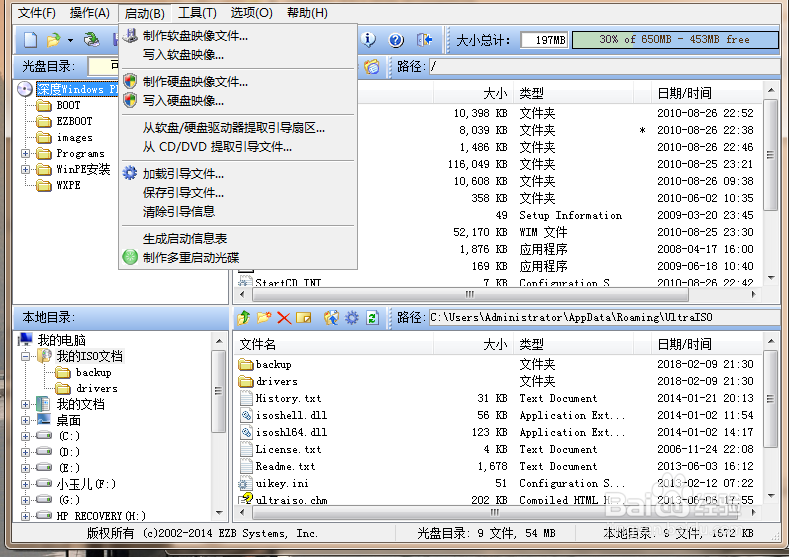The height and width of the screenshot is (557, 789).
Task: Click the disc properties folder icon near 路径
Action: (x=371, y=66)
